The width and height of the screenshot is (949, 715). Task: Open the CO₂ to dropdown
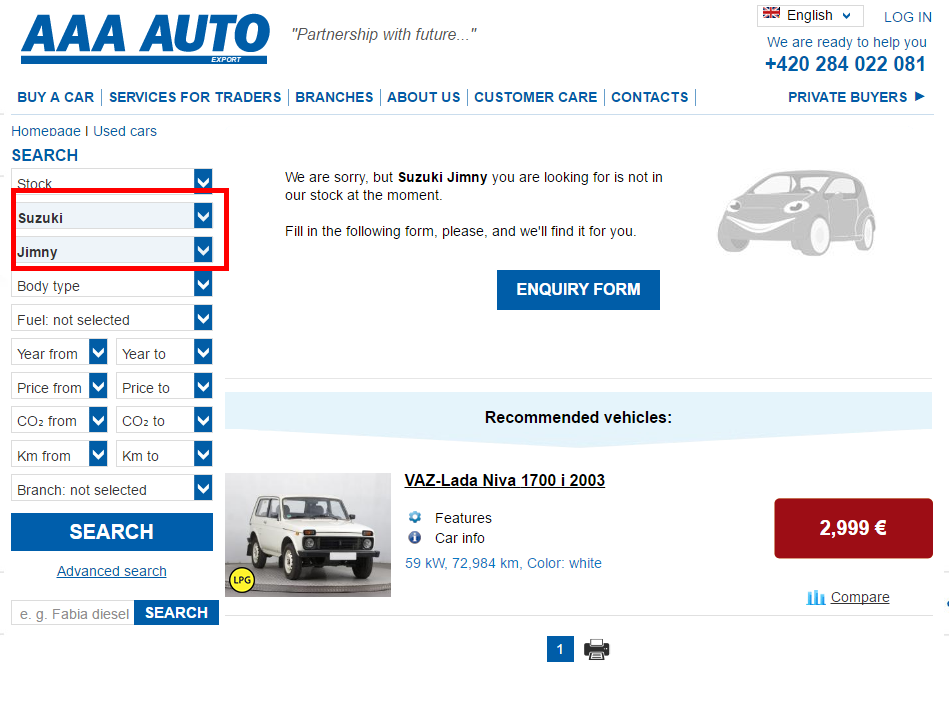[x=164, y=421]
